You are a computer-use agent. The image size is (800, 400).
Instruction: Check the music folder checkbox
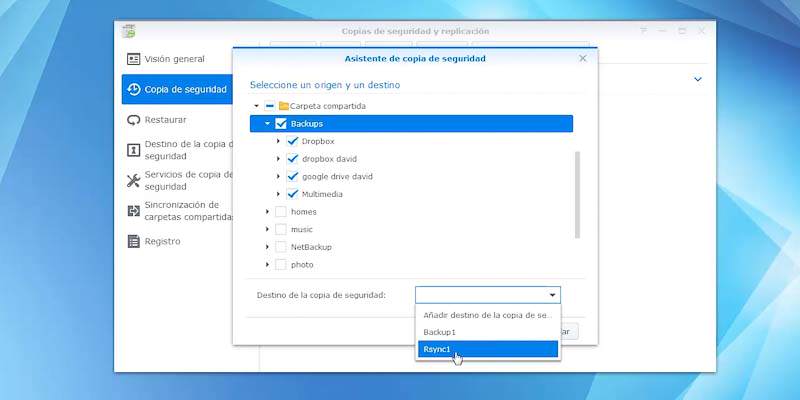(x=281, y=230)
